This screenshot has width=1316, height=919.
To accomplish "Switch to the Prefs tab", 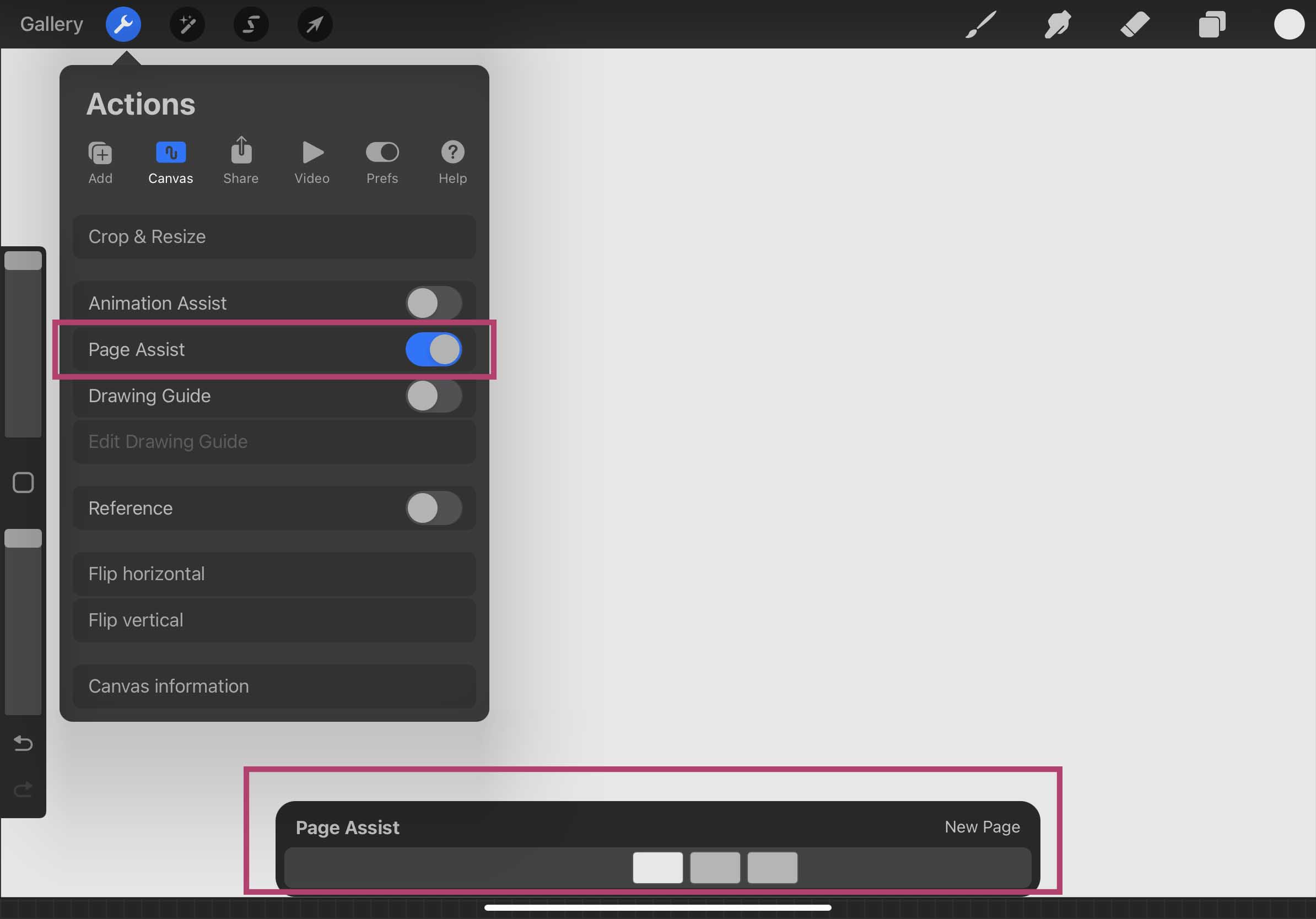I will pos(382,161).
